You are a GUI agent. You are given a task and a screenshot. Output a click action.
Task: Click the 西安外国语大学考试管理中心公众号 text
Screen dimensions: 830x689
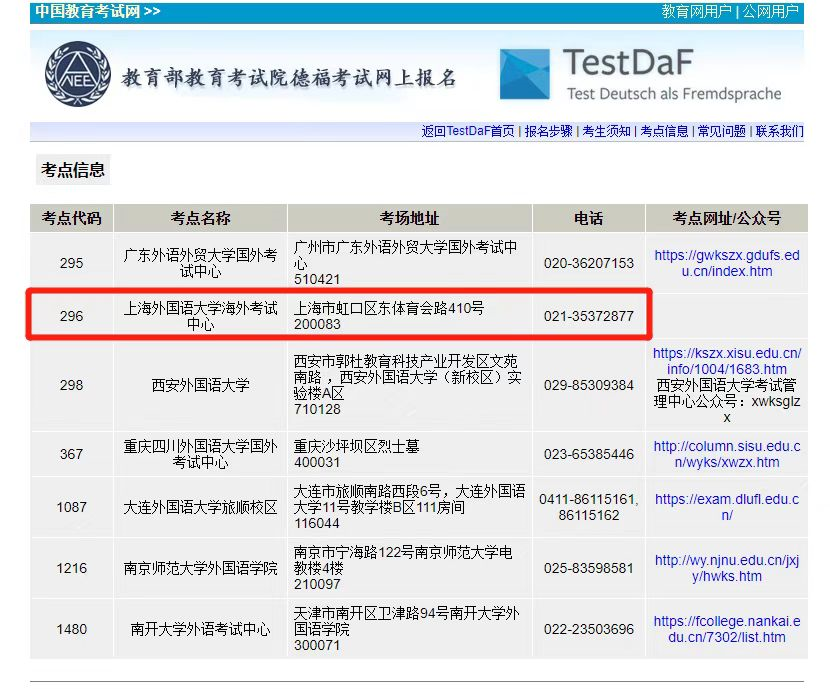pyautogui.click(x=727, y=401)
